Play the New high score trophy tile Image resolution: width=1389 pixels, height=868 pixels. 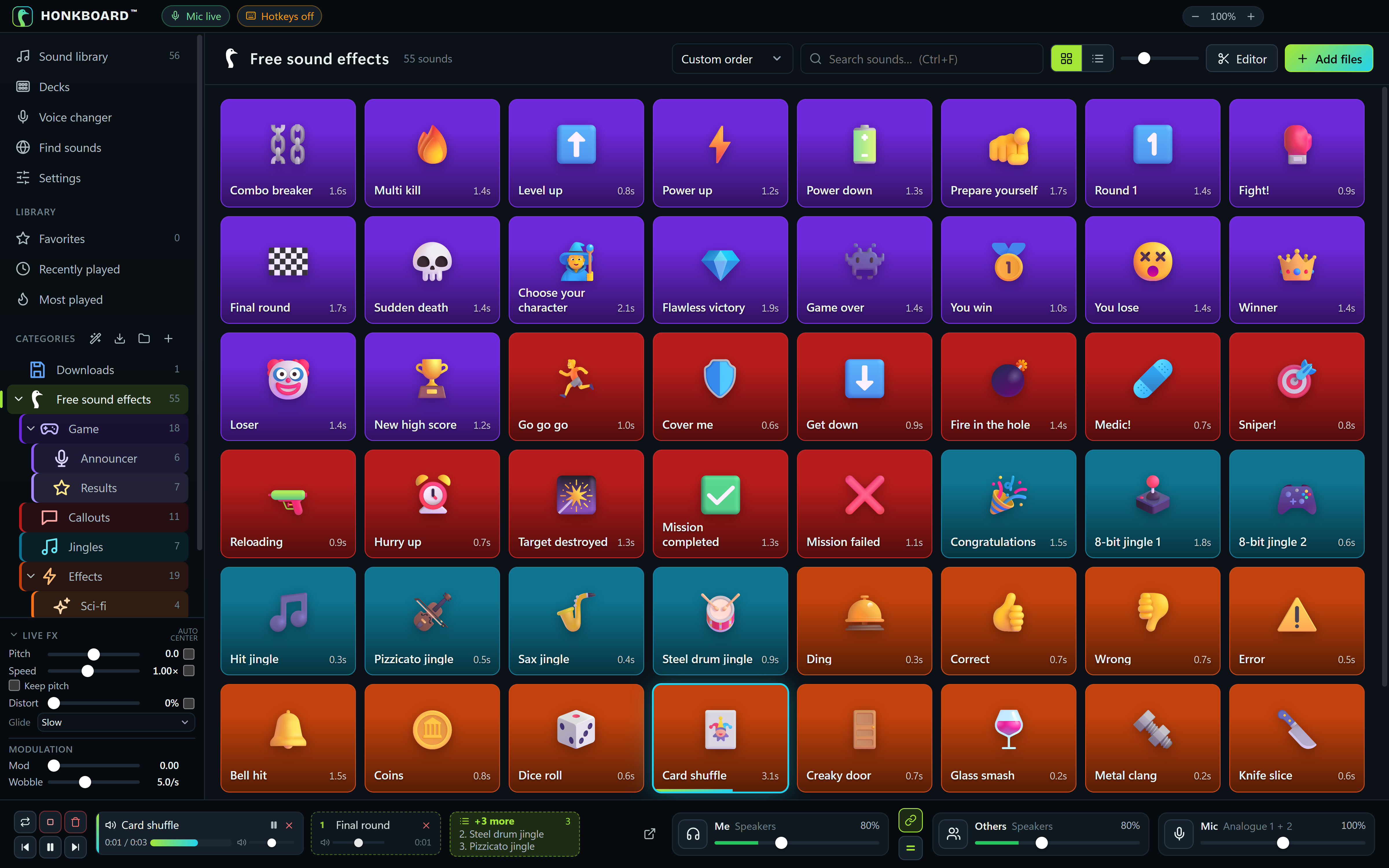click(432, 387)
